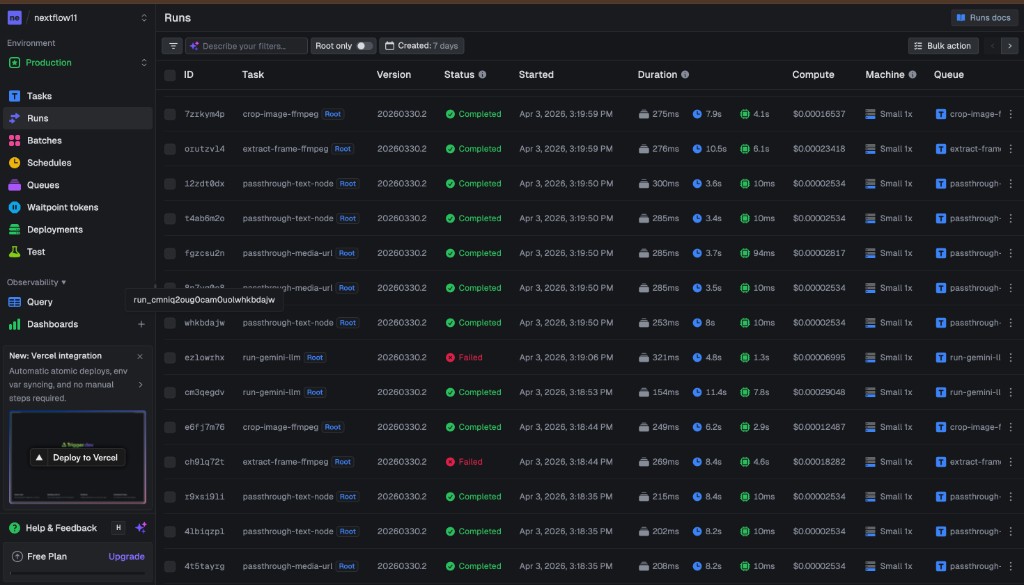
Task: Click Completed status icon of cm3qegdv
Action: (x=450, y=392)
